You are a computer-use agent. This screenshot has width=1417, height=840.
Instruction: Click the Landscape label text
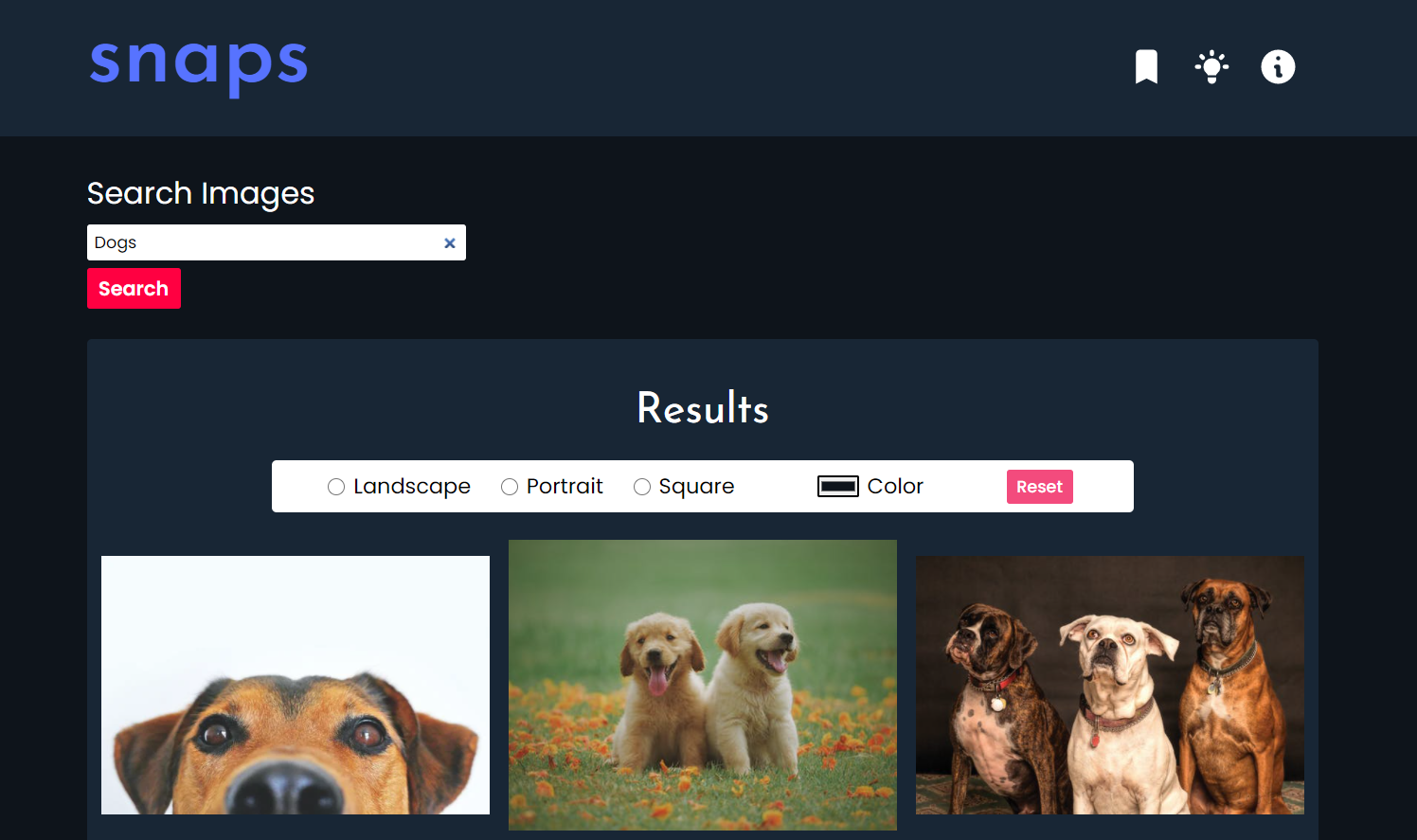pos(412,487)
